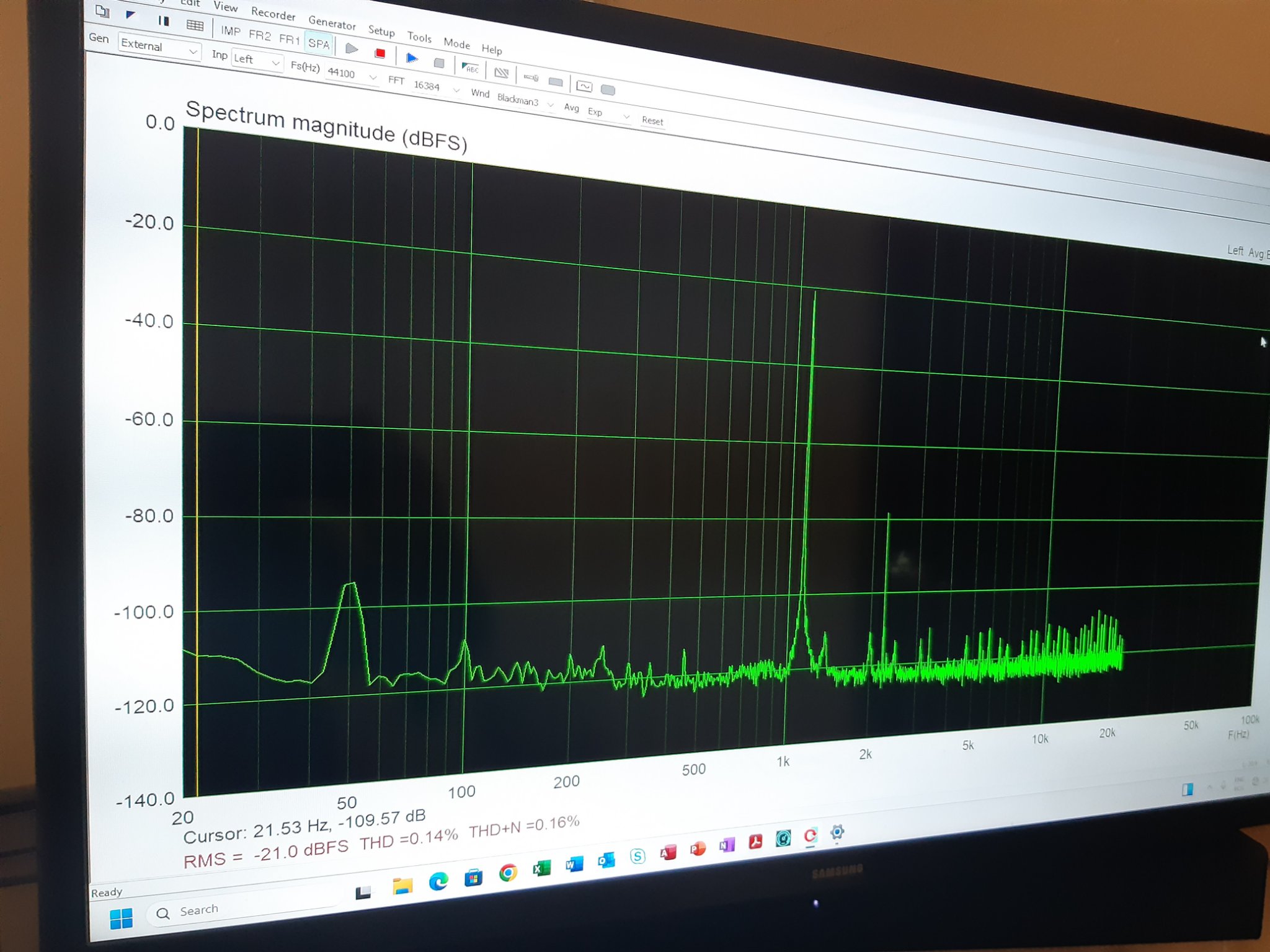Open the Fs(Hz) 44100 sample rate dropdown

coord(352,74)
